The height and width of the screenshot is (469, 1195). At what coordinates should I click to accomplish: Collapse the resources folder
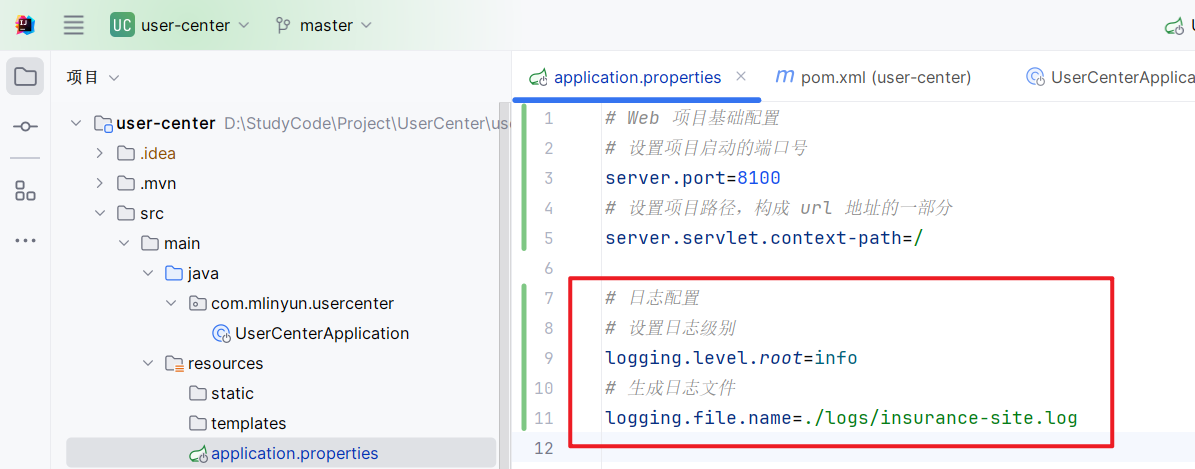[147, 363]
